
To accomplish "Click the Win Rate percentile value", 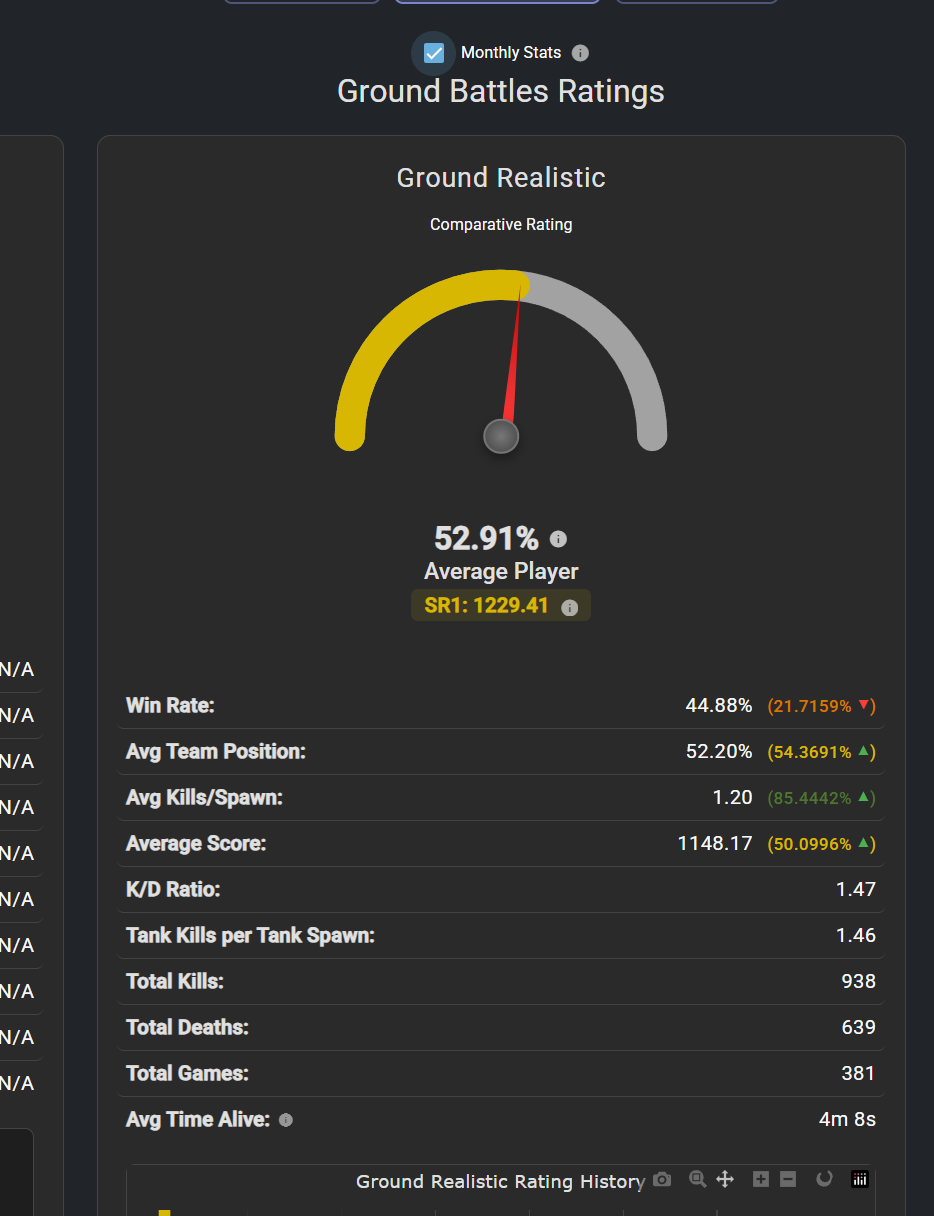I will (x=821, y=706).
